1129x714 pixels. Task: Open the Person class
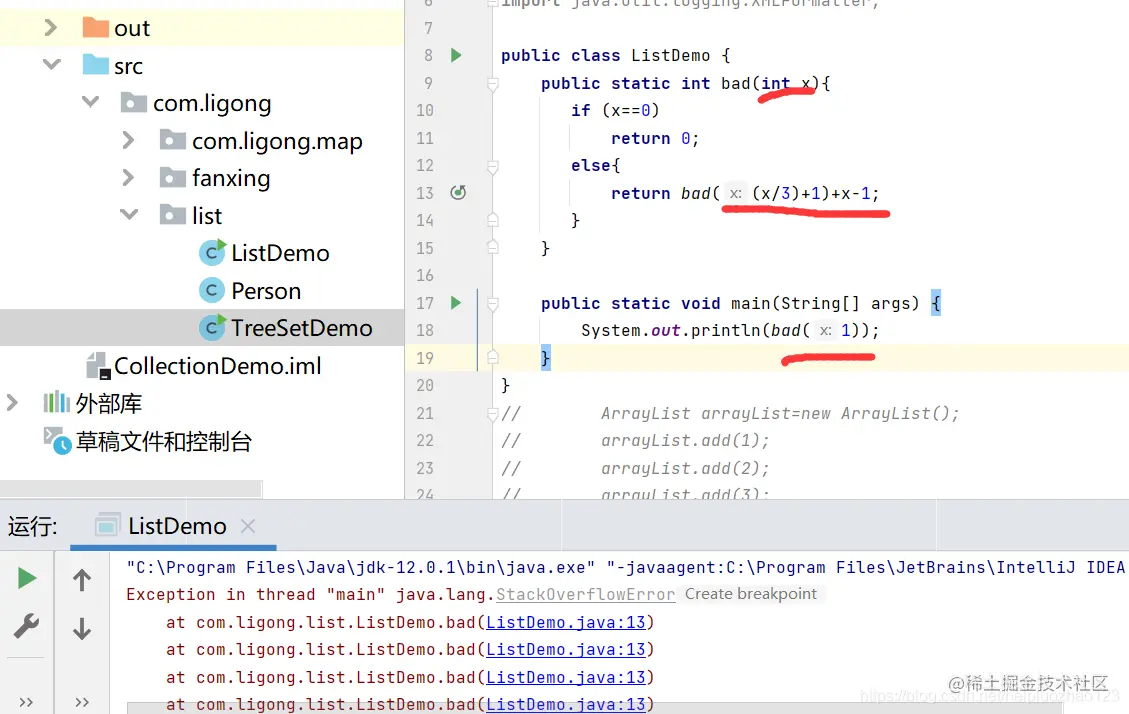266,291
